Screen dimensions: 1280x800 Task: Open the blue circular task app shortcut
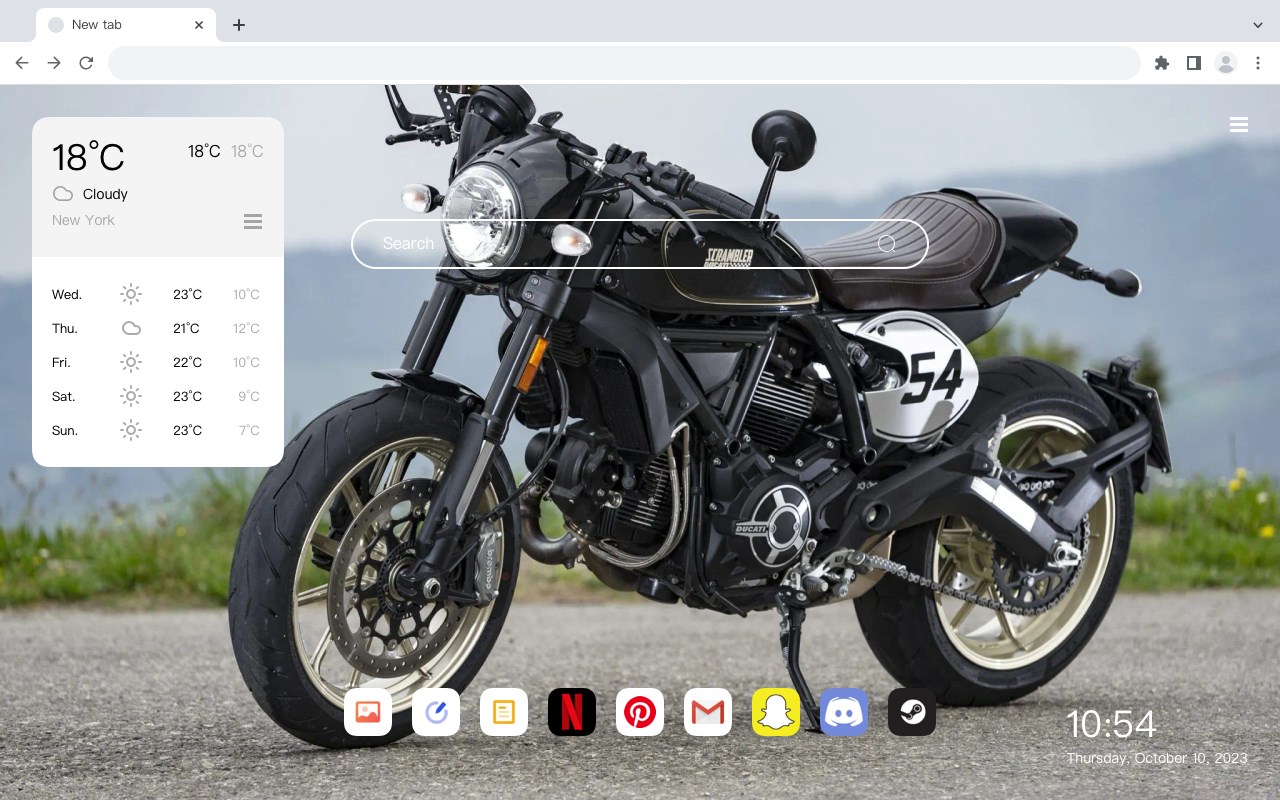(436, 712)
